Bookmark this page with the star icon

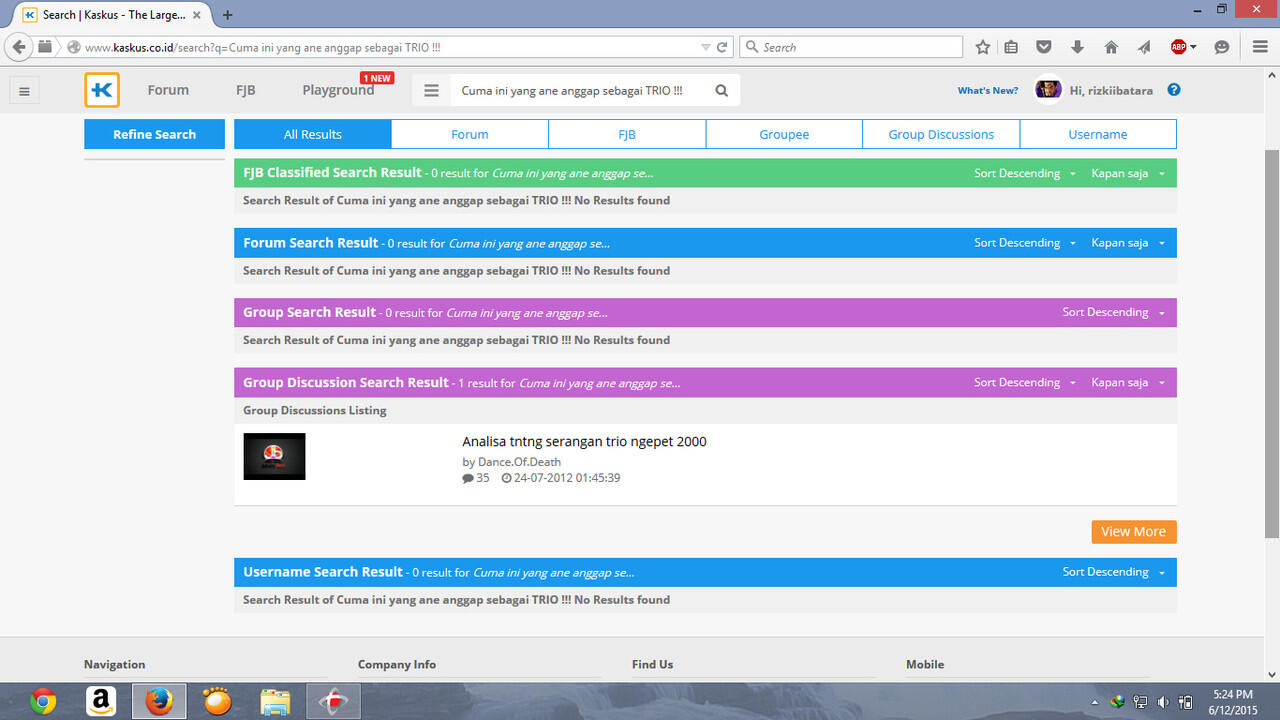point(983,47)
